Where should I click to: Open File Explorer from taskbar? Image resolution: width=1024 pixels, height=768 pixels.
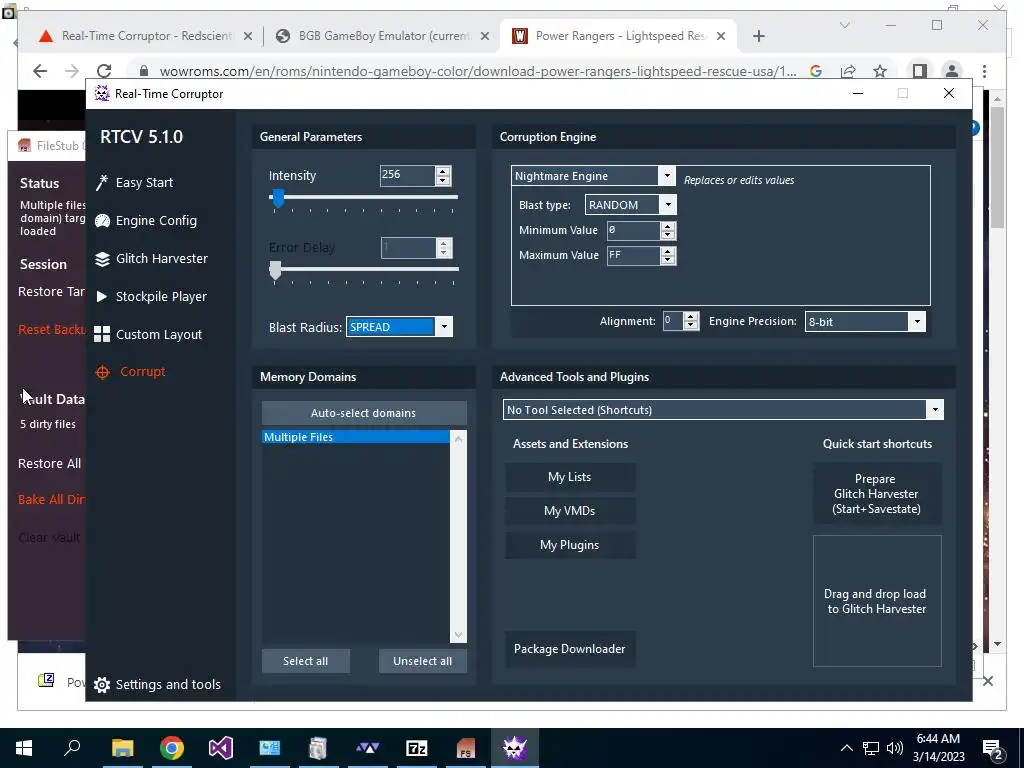pos(122,748)
